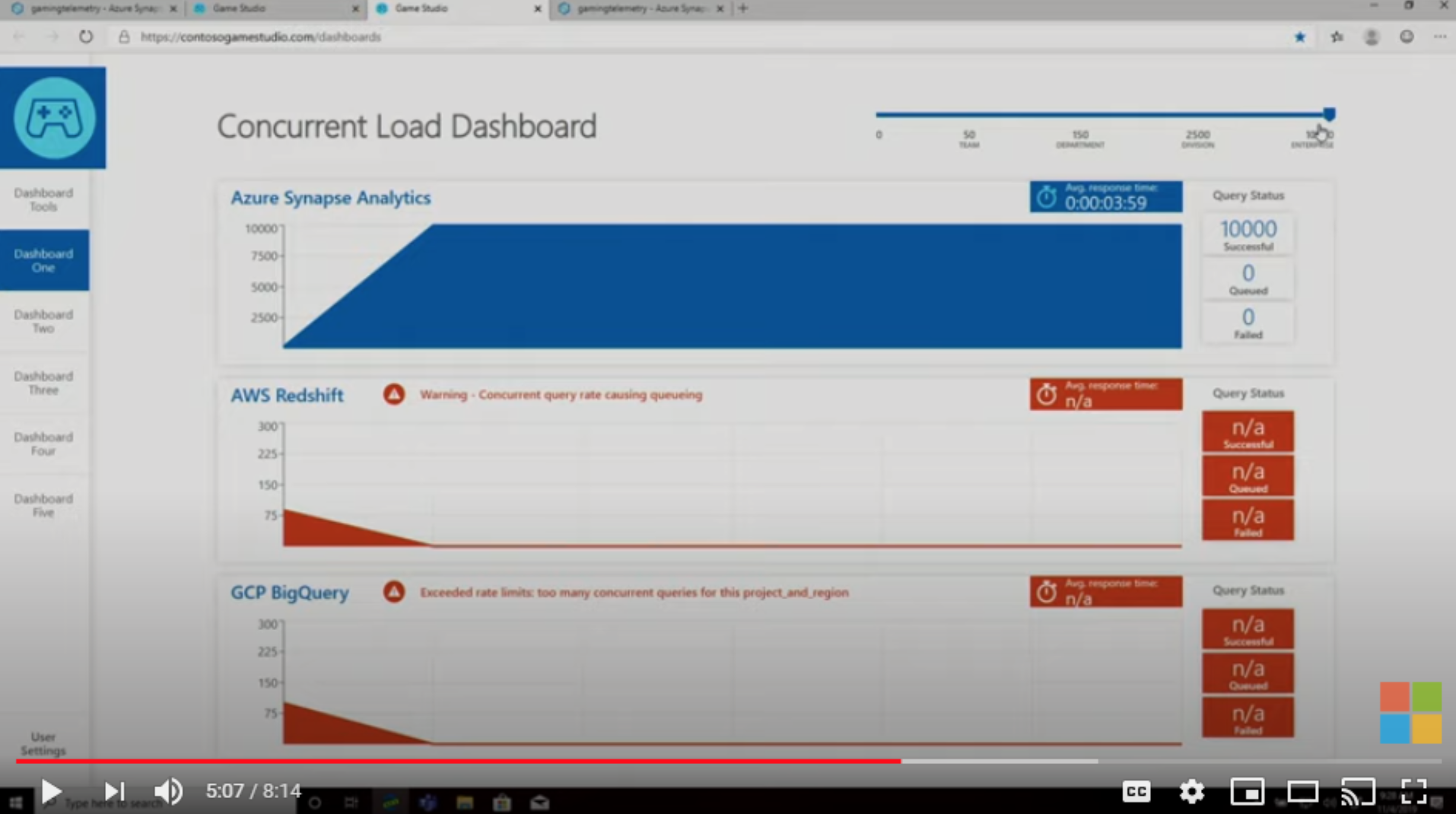Click the AWS Redshift heading
This screenshot has height=814, width=1456.
(287, 395)
